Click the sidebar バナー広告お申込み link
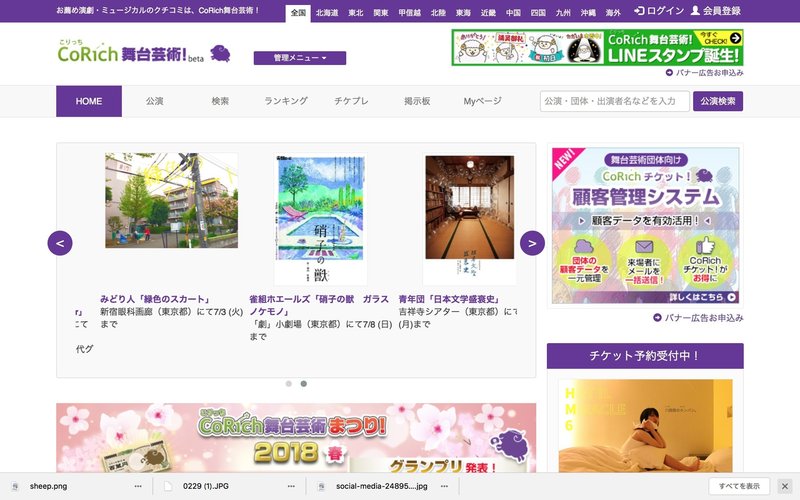The image size is (800, 500). coord(698,318)
